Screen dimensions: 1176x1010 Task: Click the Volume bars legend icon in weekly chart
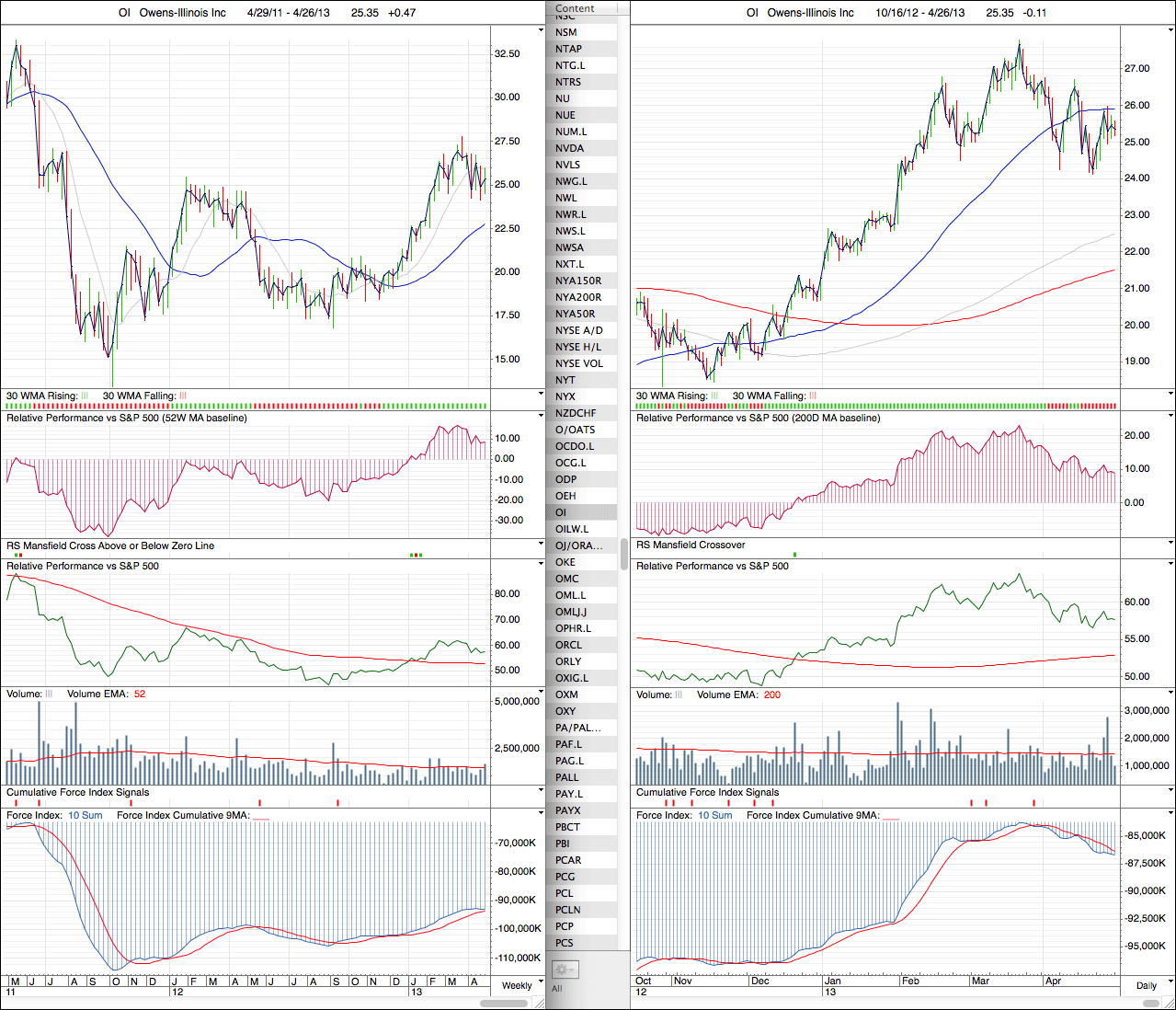[50, 694]
